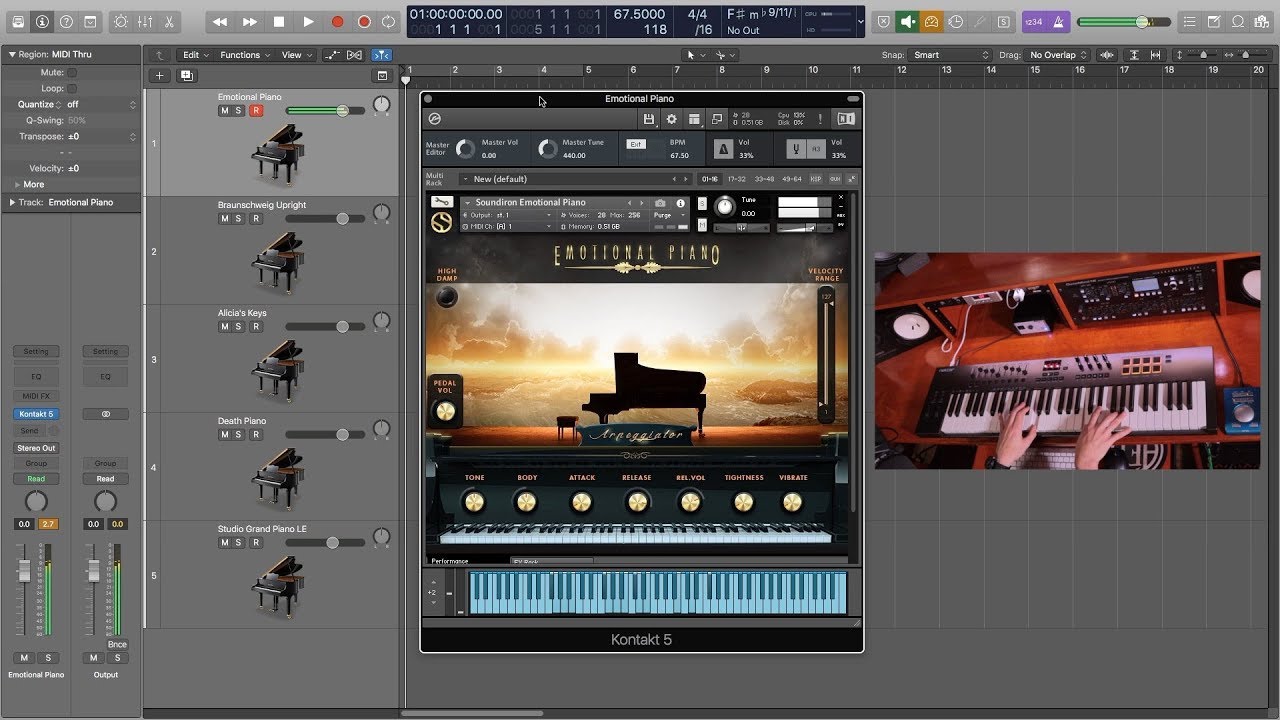The height and width of the screenshot is (720, 1280).
Task: Open the Edit menu in tracks area
Action: coord(194,55)
